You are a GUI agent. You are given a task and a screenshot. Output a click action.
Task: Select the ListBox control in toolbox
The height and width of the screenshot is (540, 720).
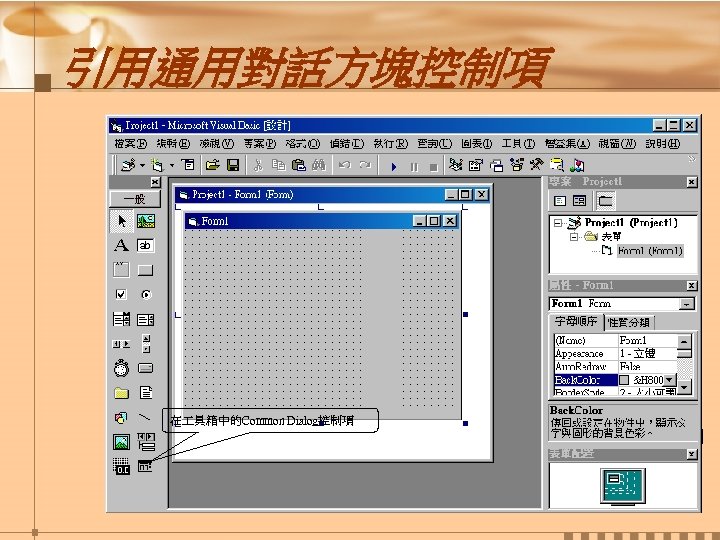[146, 320]
